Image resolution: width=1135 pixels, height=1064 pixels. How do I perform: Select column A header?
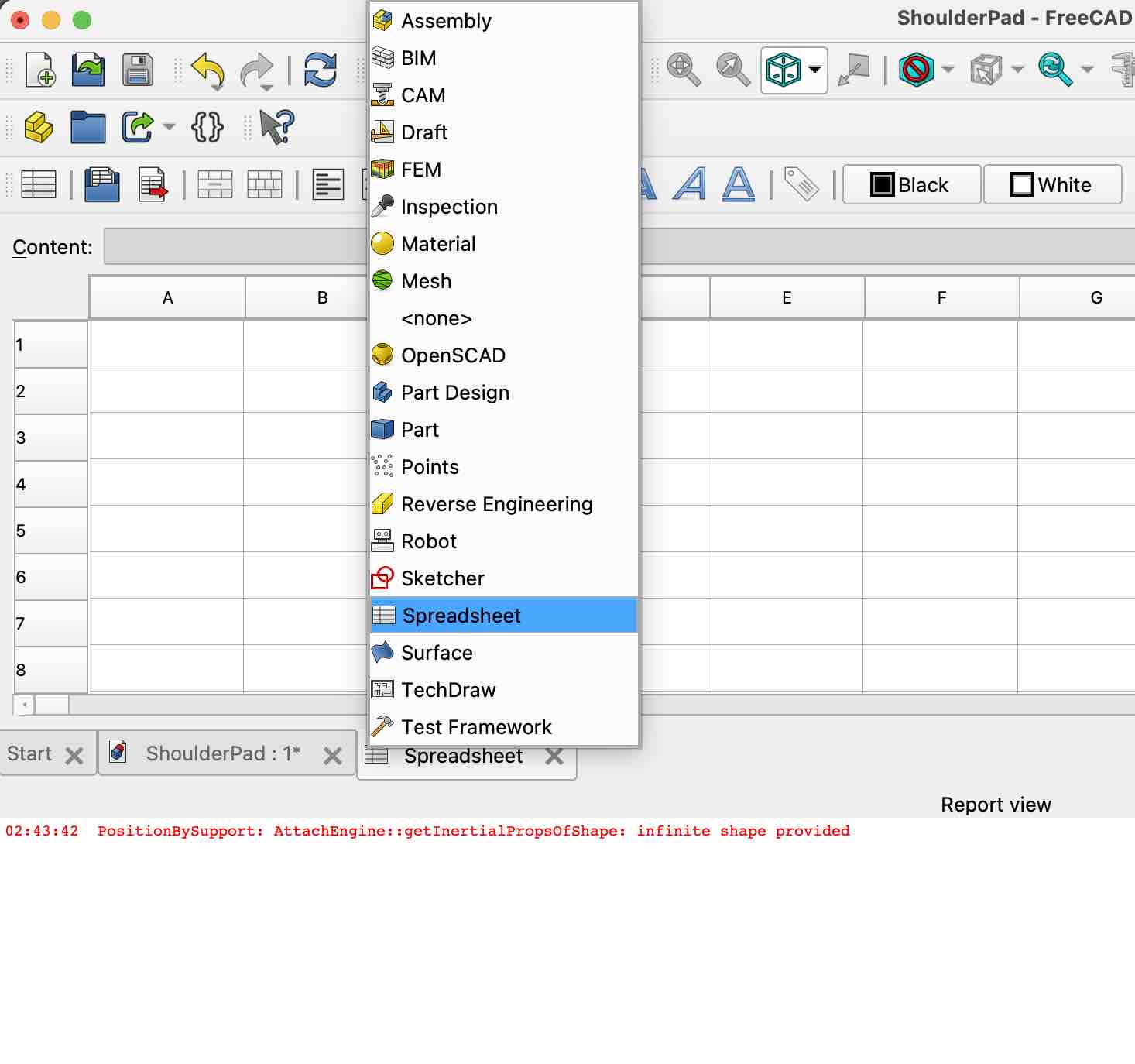pyautogui.click(x=167, y=297)
